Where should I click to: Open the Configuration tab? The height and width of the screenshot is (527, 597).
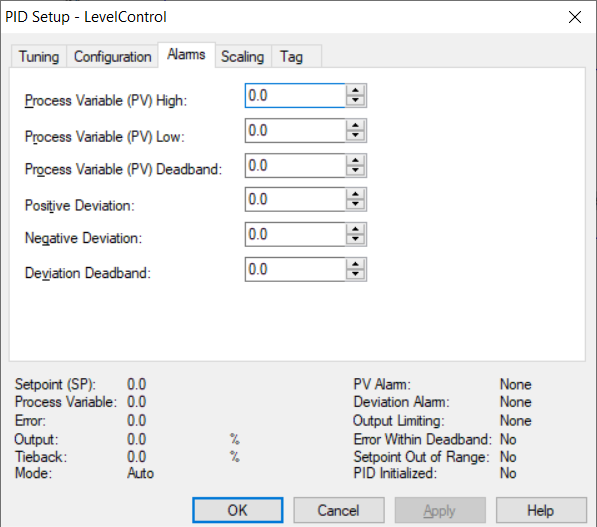click(x=112, y=57)
